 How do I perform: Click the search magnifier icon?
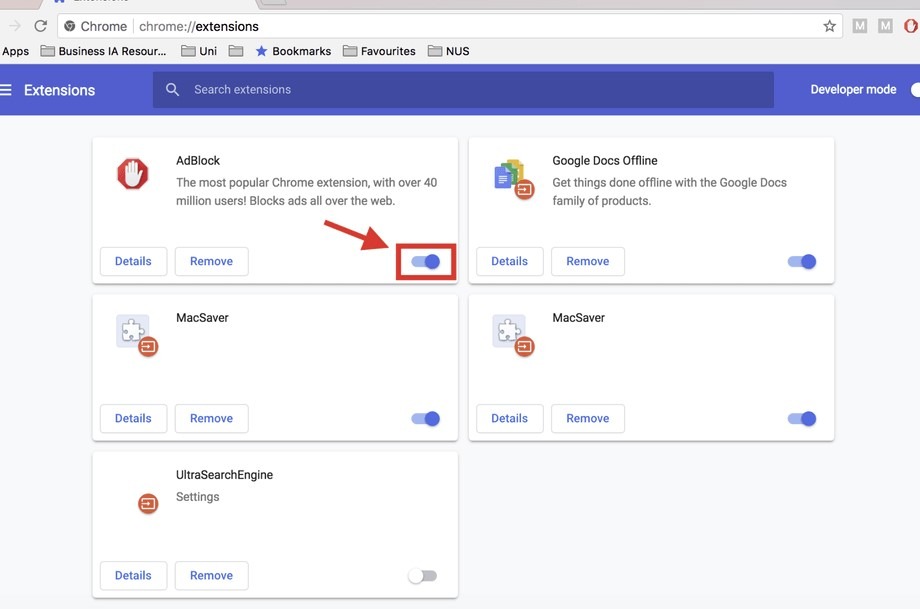tap(172, 90)
